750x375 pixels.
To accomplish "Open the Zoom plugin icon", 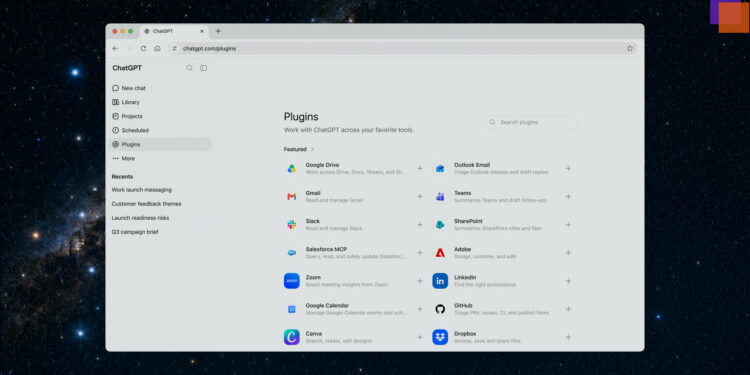I will (291, 281).
